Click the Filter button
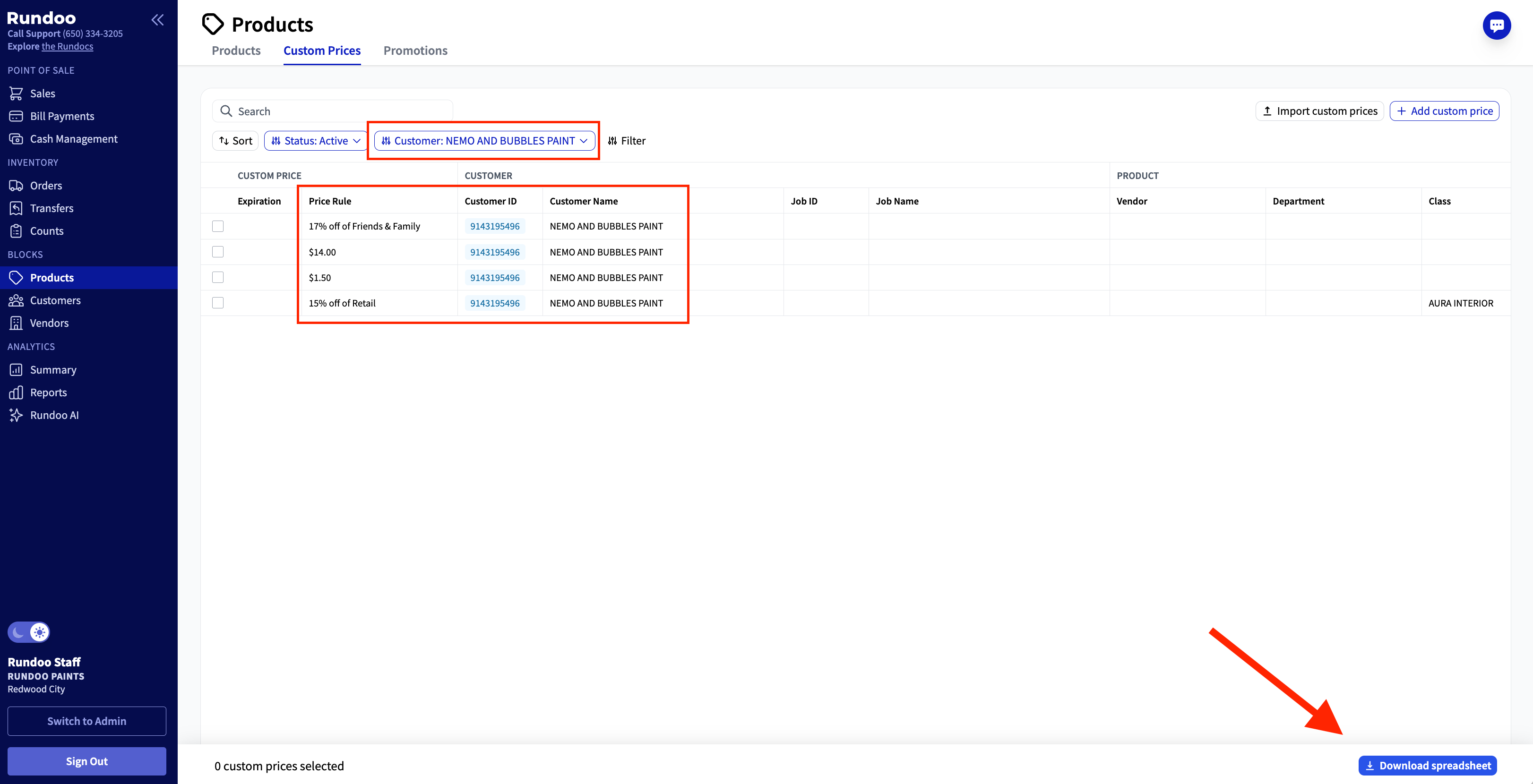1533x784 pixels. click(627, 141)
